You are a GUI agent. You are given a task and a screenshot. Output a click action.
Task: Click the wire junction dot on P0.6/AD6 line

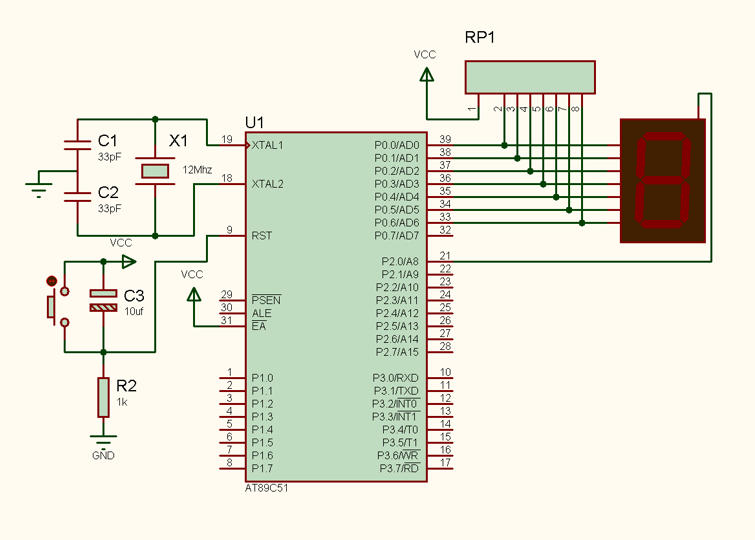(582, 223)
